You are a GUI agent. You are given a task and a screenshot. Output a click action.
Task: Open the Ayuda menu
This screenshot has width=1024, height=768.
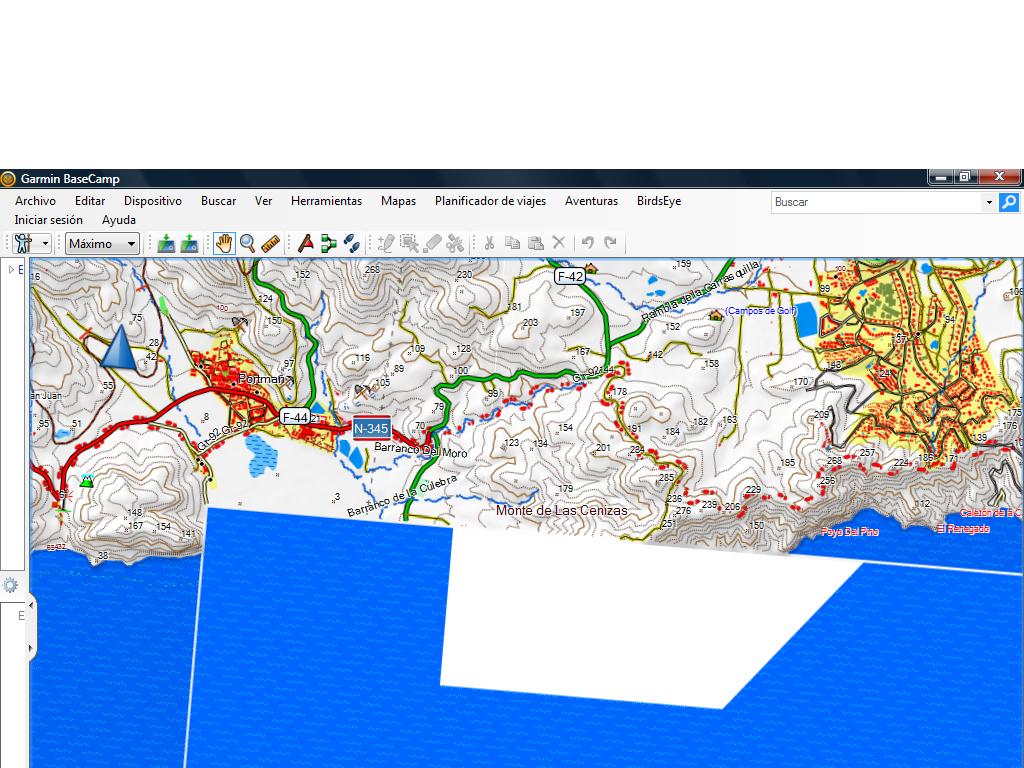pos(119,220)
